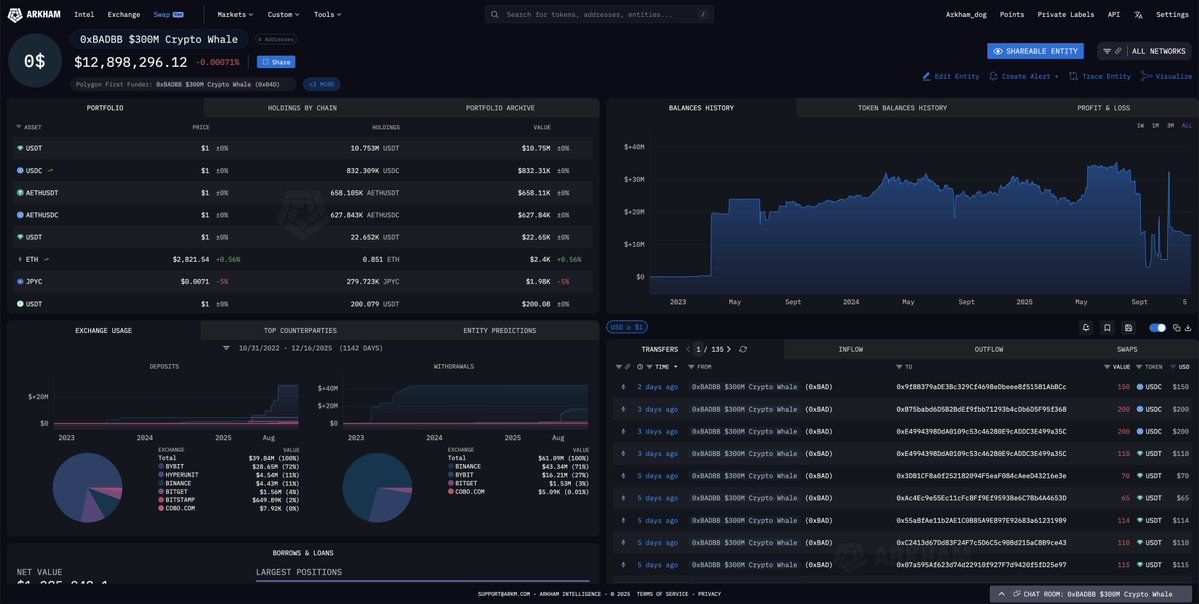The height and width of the screenshot is (604, 1199).
Task: Click the blue Share button
Action: tap(276, 62)
